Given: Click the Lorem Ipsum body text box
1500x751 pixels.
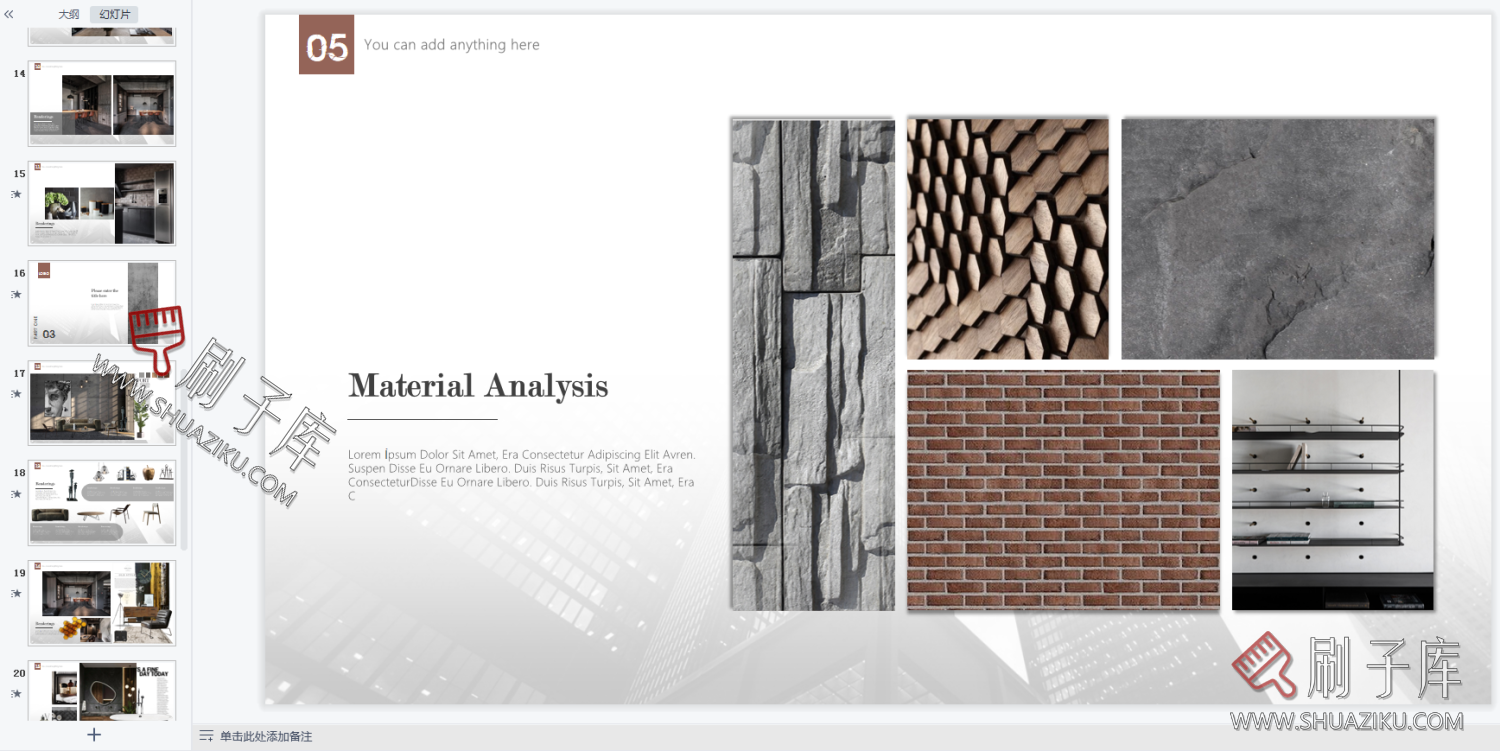Looking at the screenshot, I should tap(521, 474).
